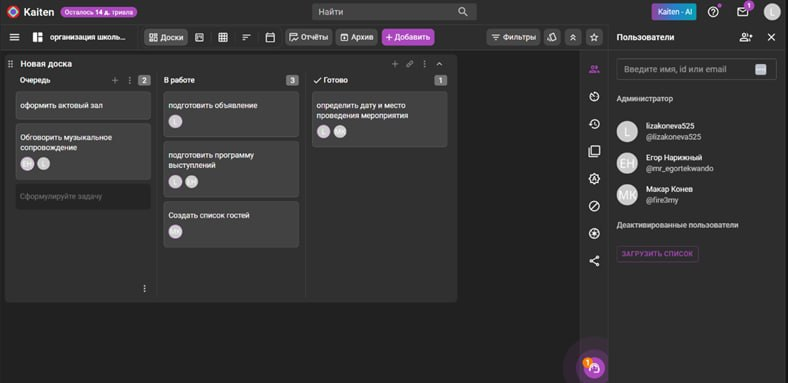Collapse Новая доска with the chevron
The width and height of the screenshot is (788, 383).
[x=439, y=64]
